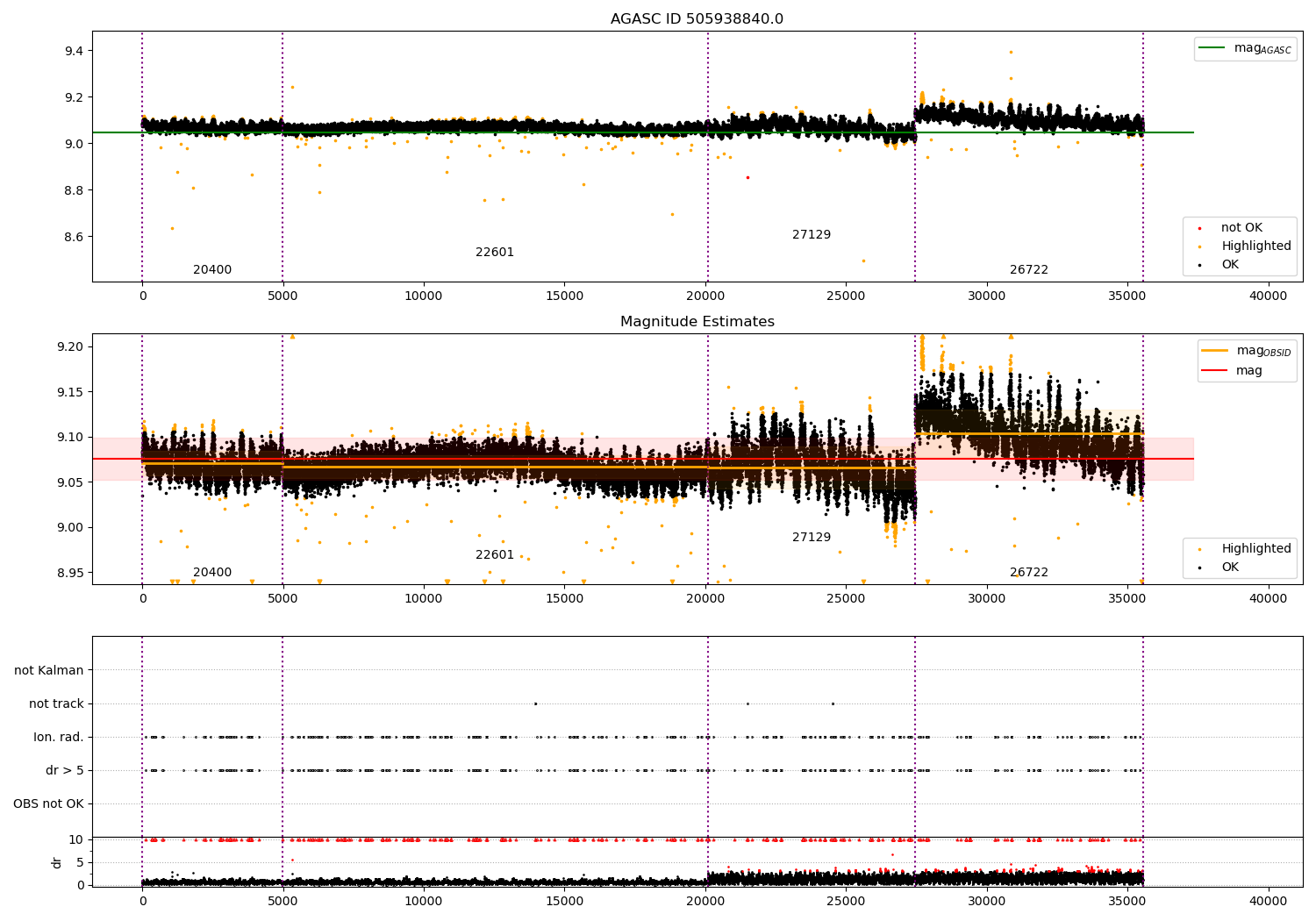Click the 9.2 tick on the top y-axis

pos(74,97)
